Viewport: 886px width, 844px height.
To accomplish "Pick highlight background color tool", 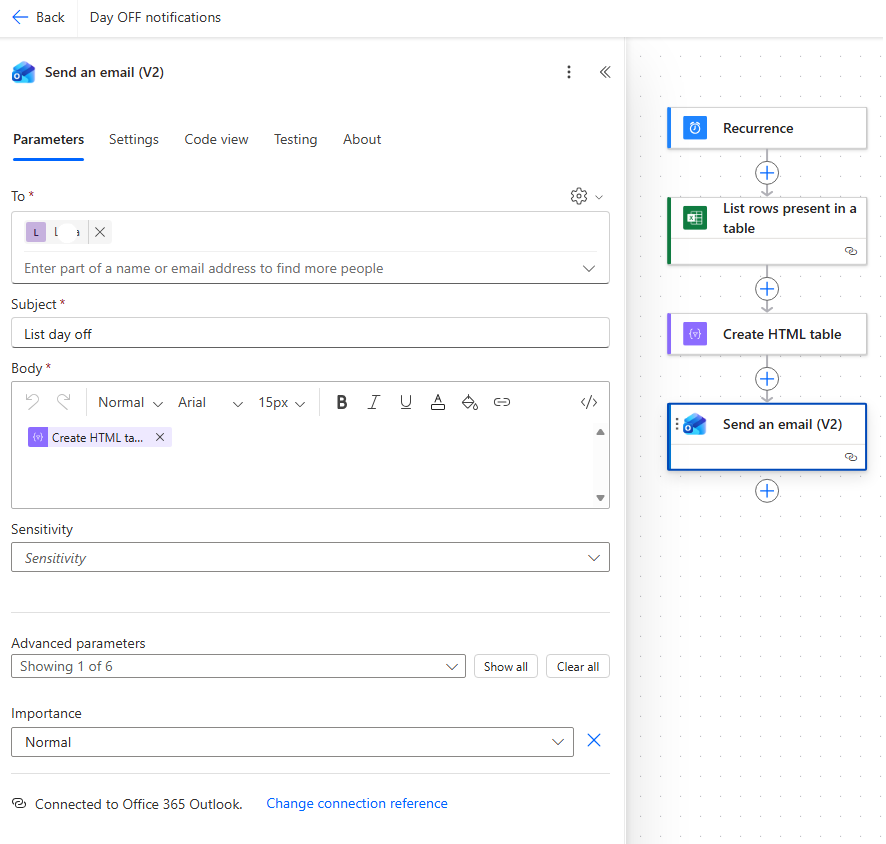I will pos(470,402).
